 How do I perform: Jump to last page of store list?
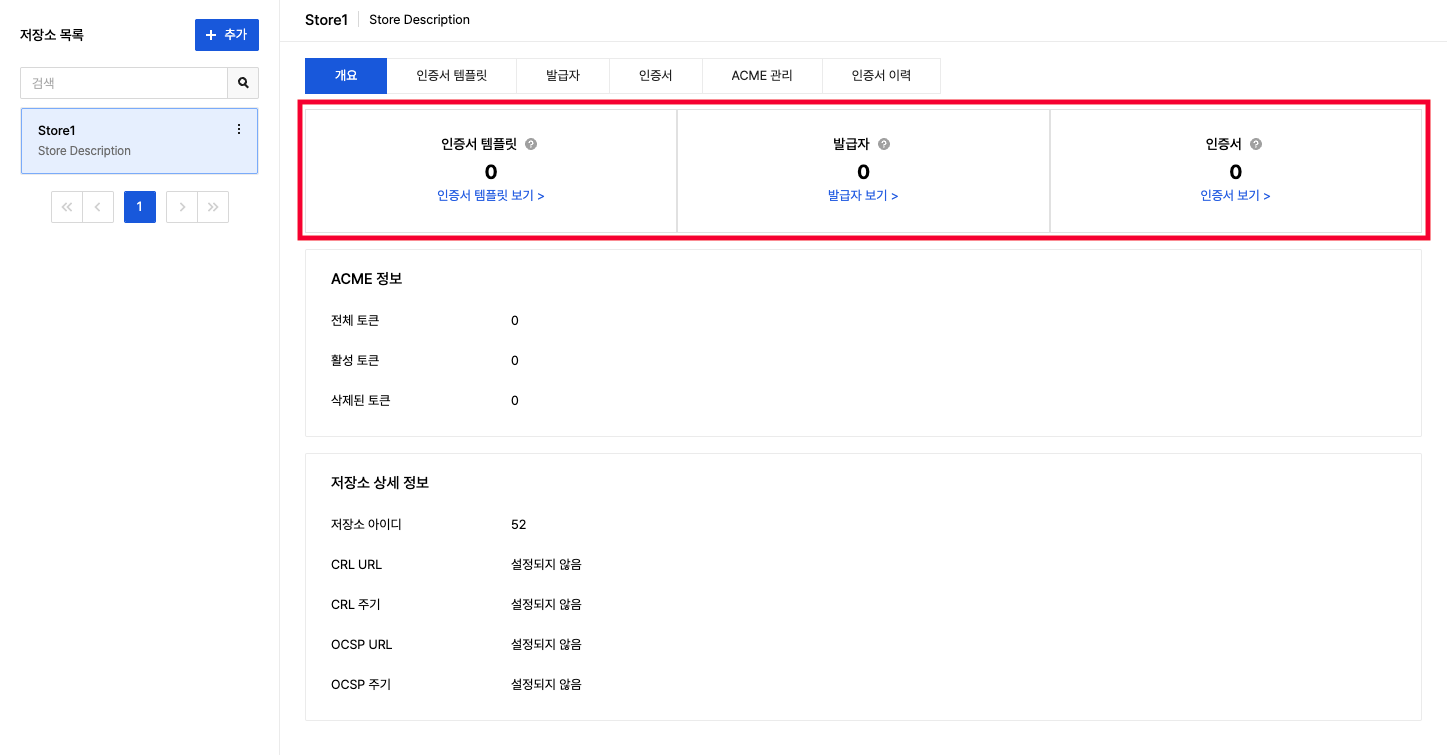coord(213,207)
